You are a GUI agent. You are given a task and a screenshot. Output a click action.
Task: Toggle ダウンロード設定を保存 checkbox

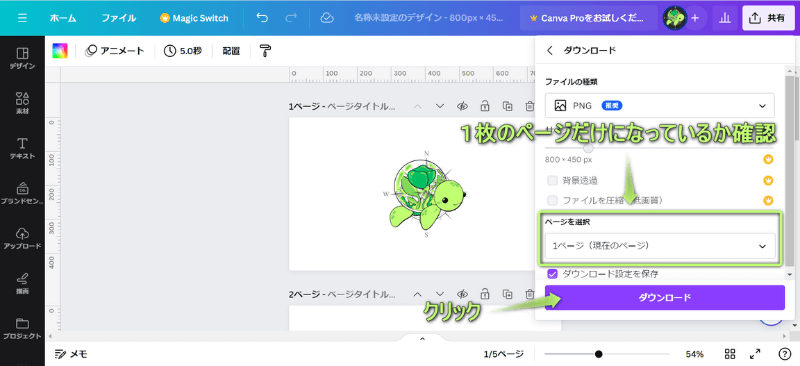click(552, 274)
